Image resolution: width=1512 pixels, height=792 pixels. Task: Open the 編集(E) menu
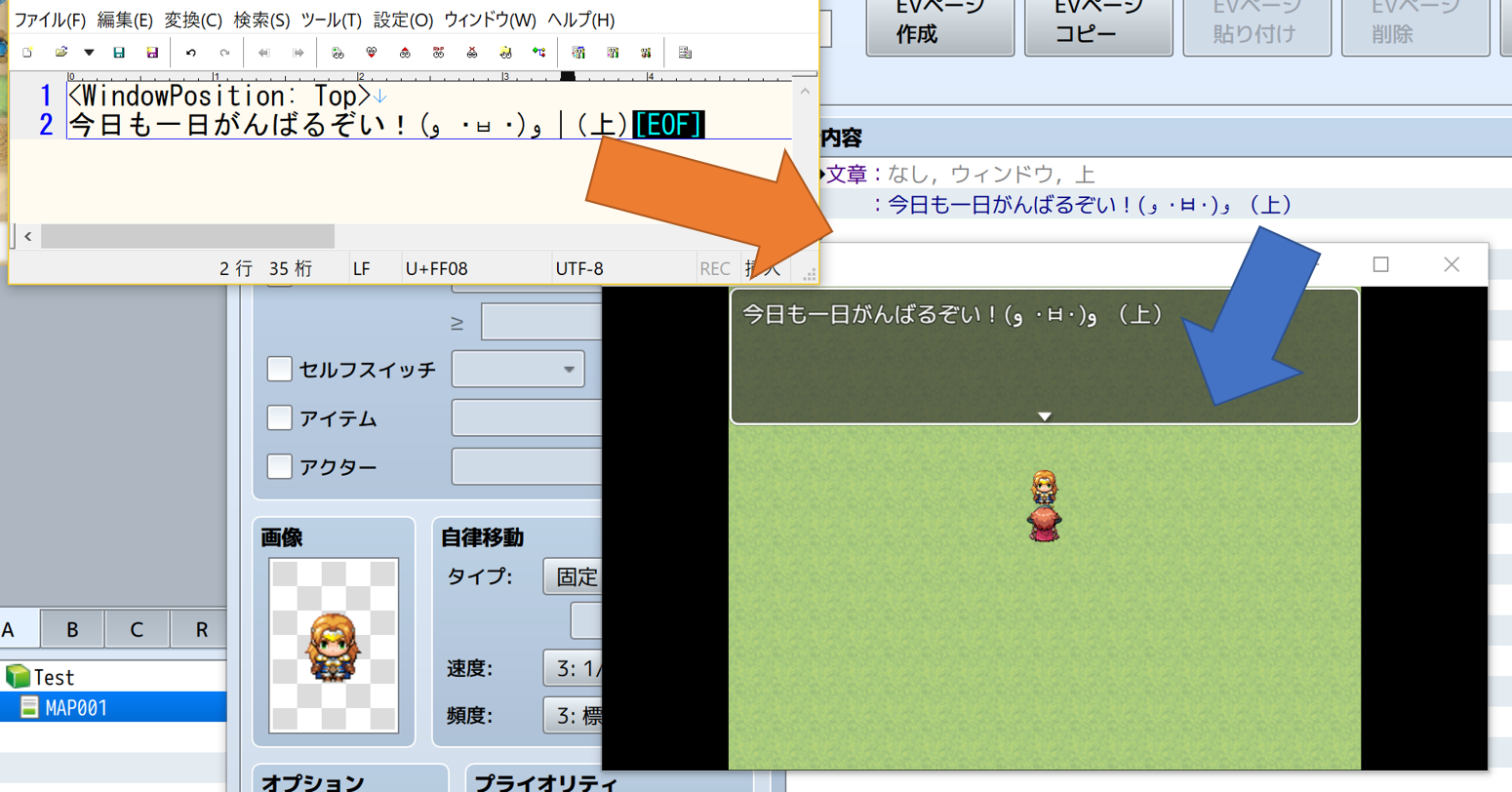125,20
